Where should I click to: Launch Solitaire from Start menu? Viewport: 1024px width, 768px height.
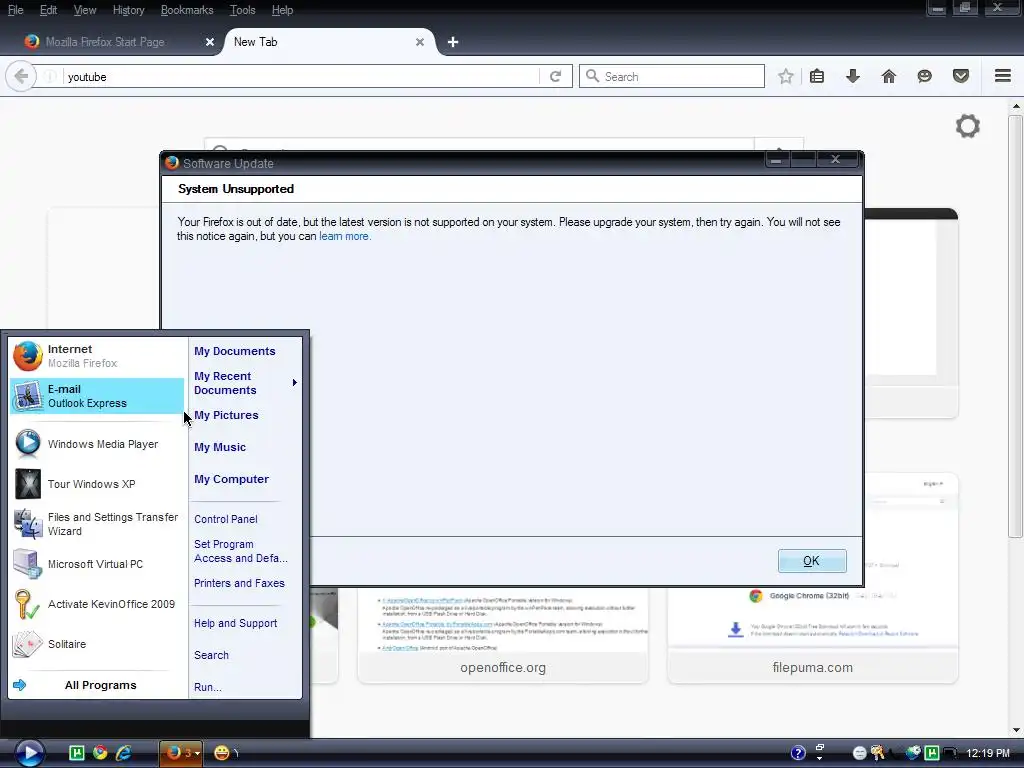[98, 644]
